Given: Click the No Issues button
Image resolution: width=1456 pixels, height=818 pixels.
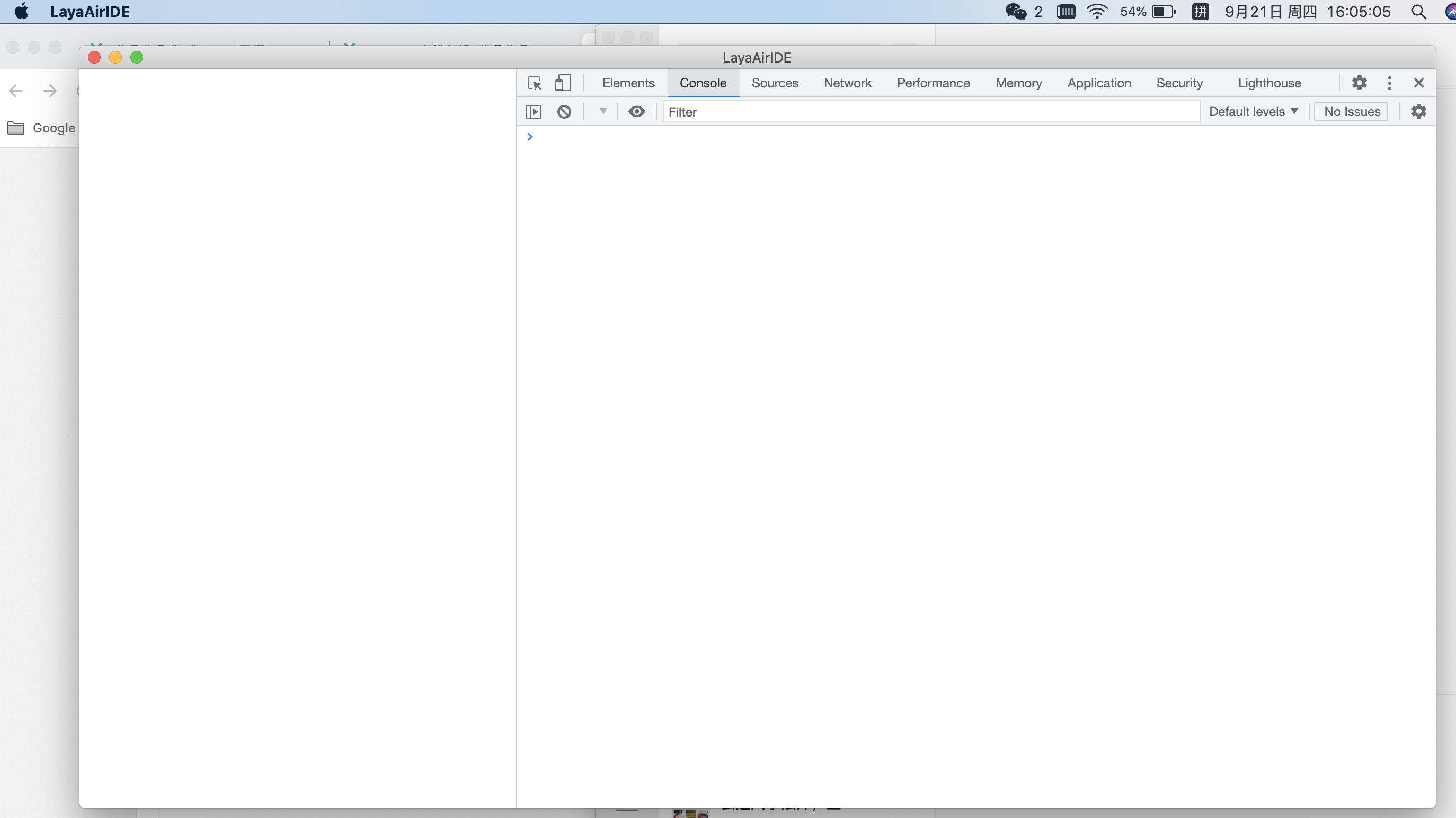Looking at the screenshot, I should (x=1352, y=112).
